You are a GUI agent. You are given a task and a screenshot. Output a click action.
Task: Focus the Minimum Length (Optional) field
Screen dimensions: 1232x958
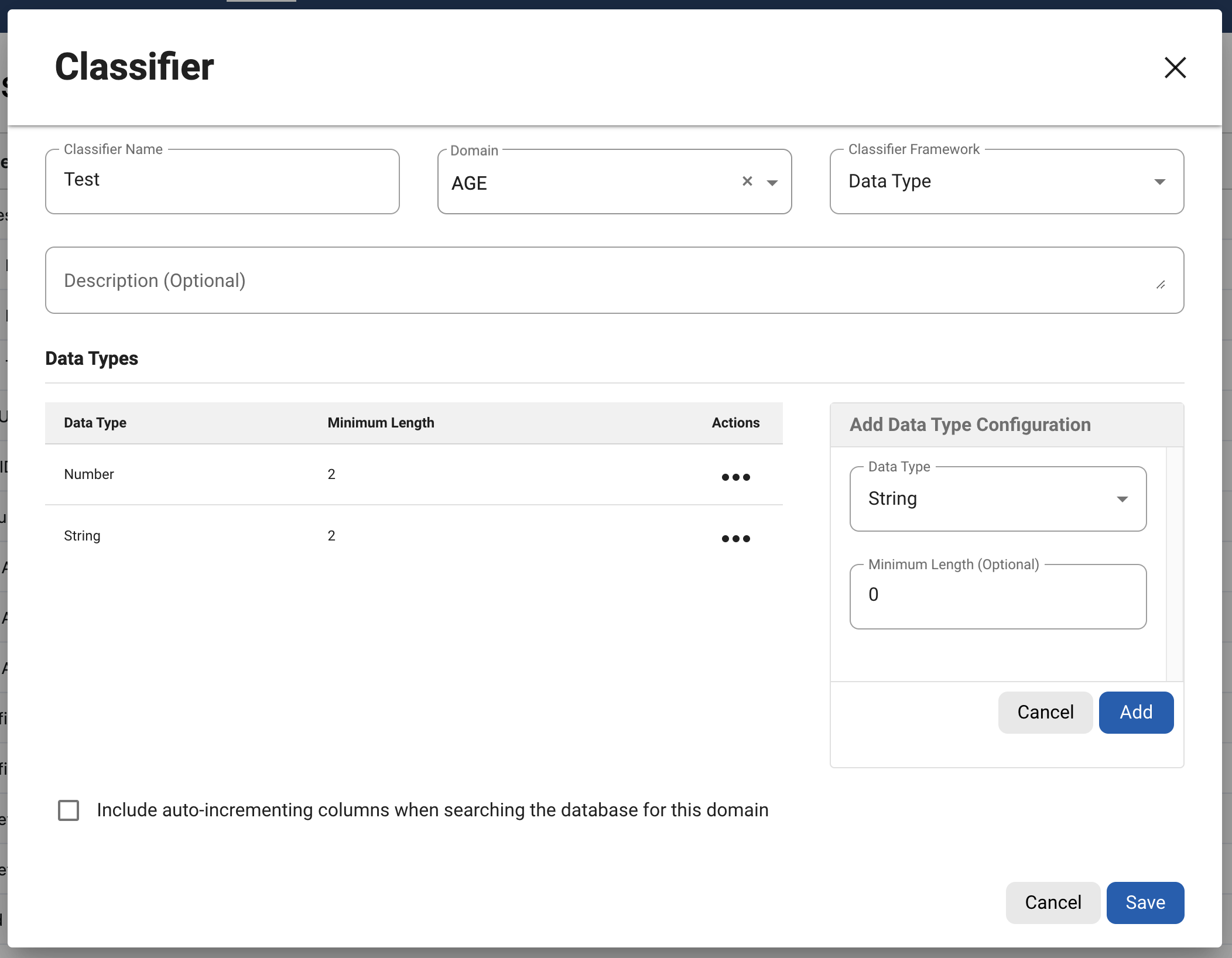point(998,596)
